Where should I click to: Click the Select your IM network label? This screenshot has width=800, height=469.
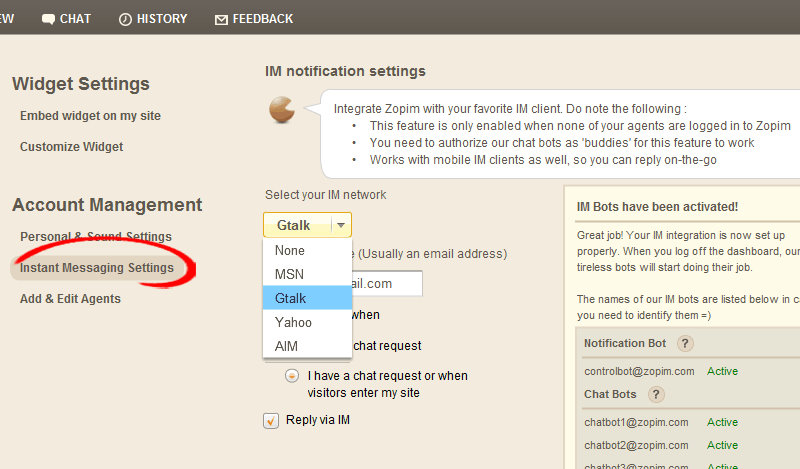[x=326, y=195]
